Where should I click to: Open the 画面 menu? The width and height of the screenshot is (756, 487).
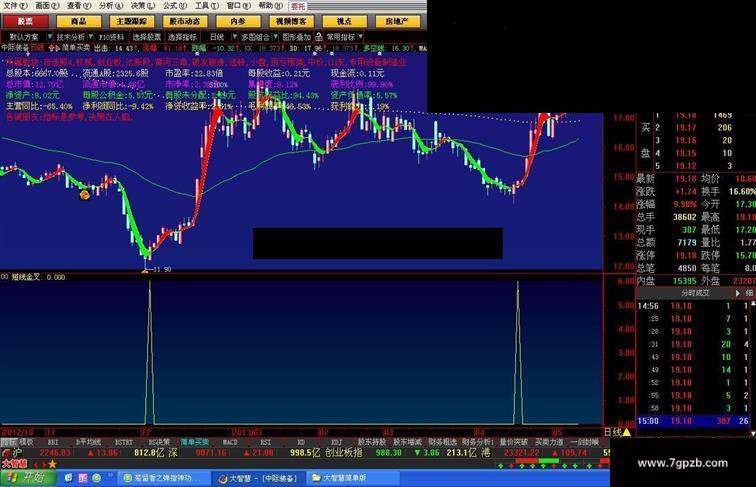tap(47, 6)
